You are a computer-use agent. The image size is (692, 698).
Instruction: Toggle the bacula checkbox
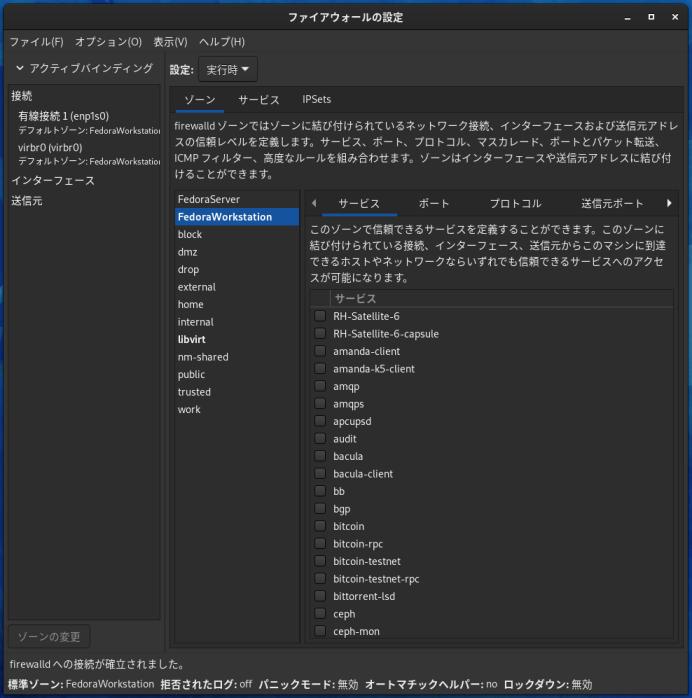tap(320, 456)
